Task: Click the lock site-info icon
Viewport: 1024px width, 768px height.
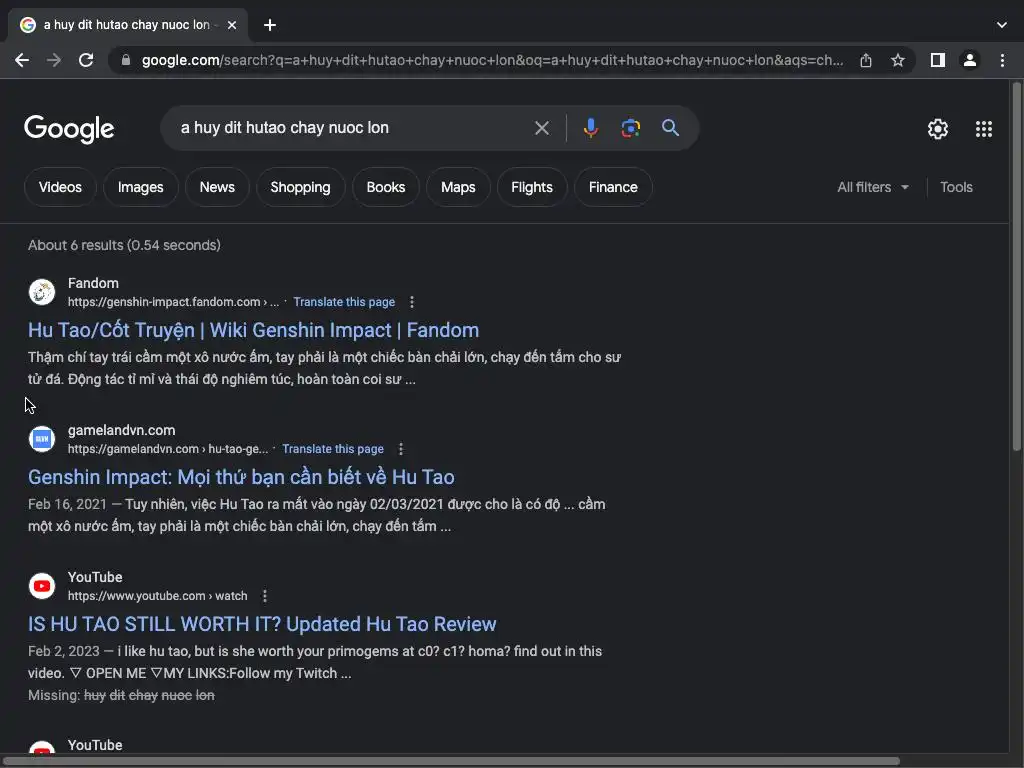Action: [126, 60]
